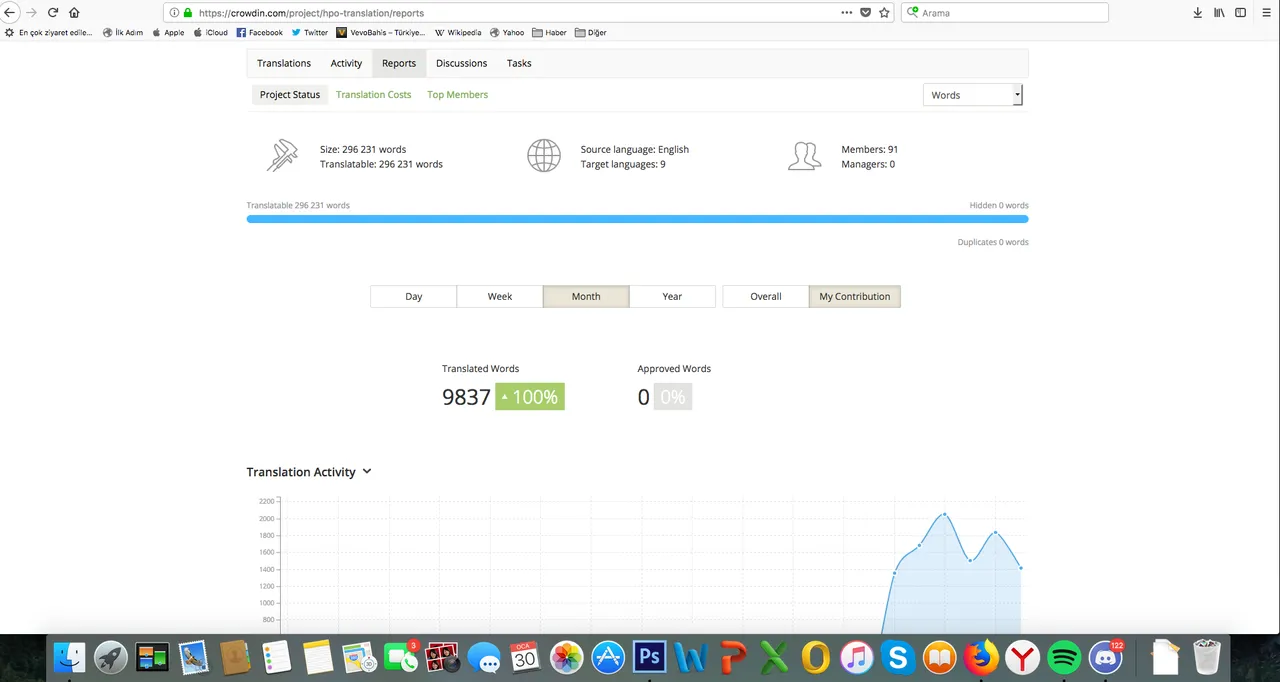Image resolution: width=1280 pixels, height=682 pixels.
Task: Select the Month period button
Action: (586, 296)
